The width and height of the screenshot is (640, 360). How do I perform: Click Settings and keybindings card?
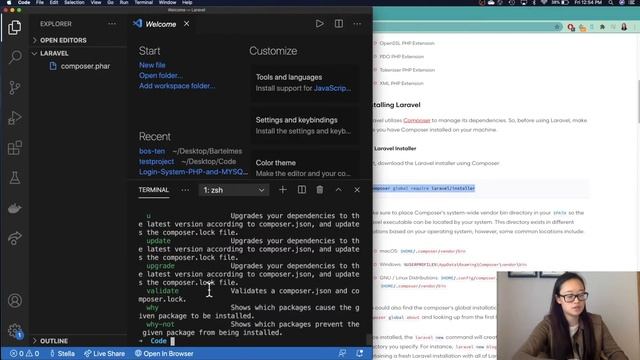point(305,125)
